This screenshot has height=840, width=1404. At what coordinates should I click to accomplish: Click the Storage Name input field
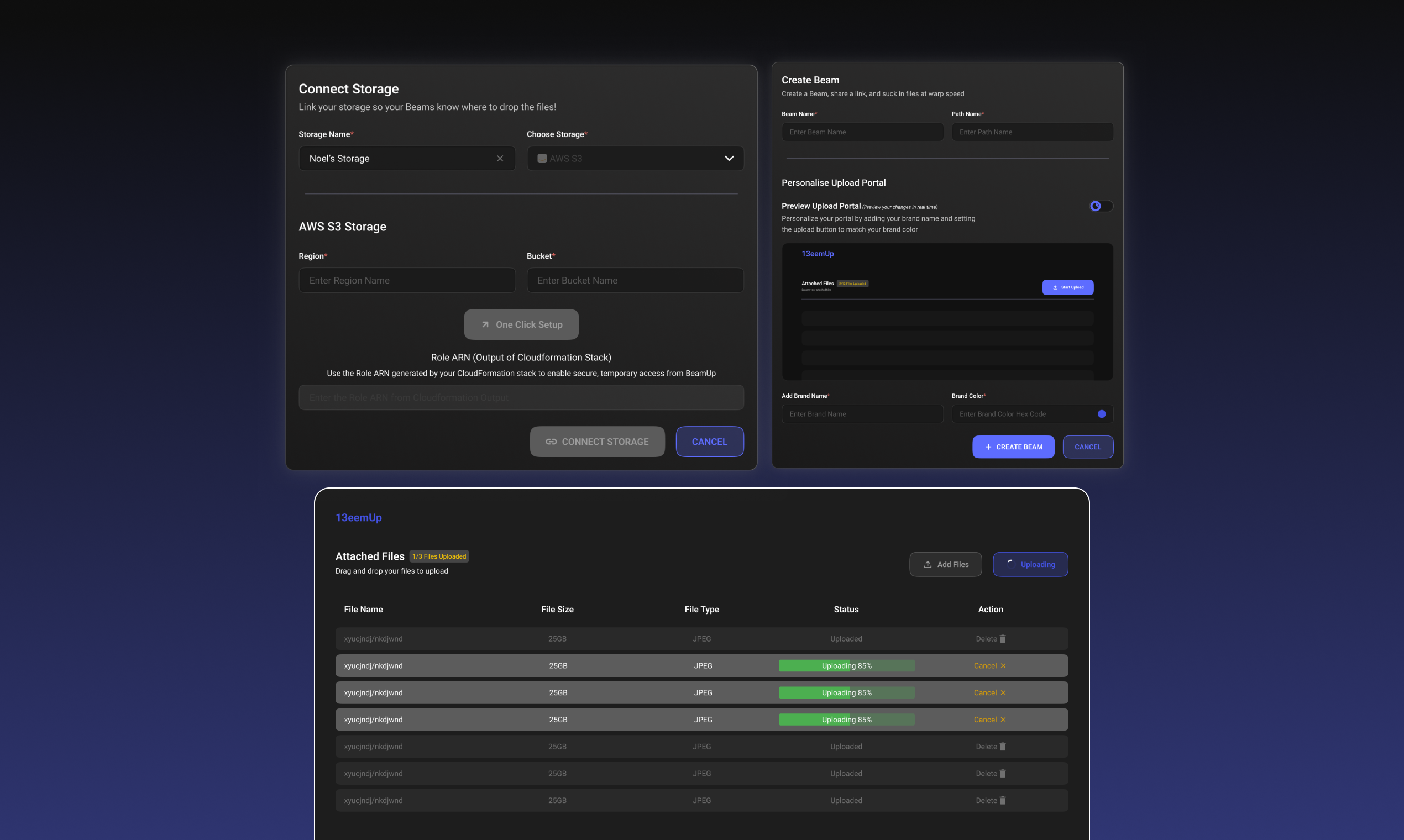407,159
